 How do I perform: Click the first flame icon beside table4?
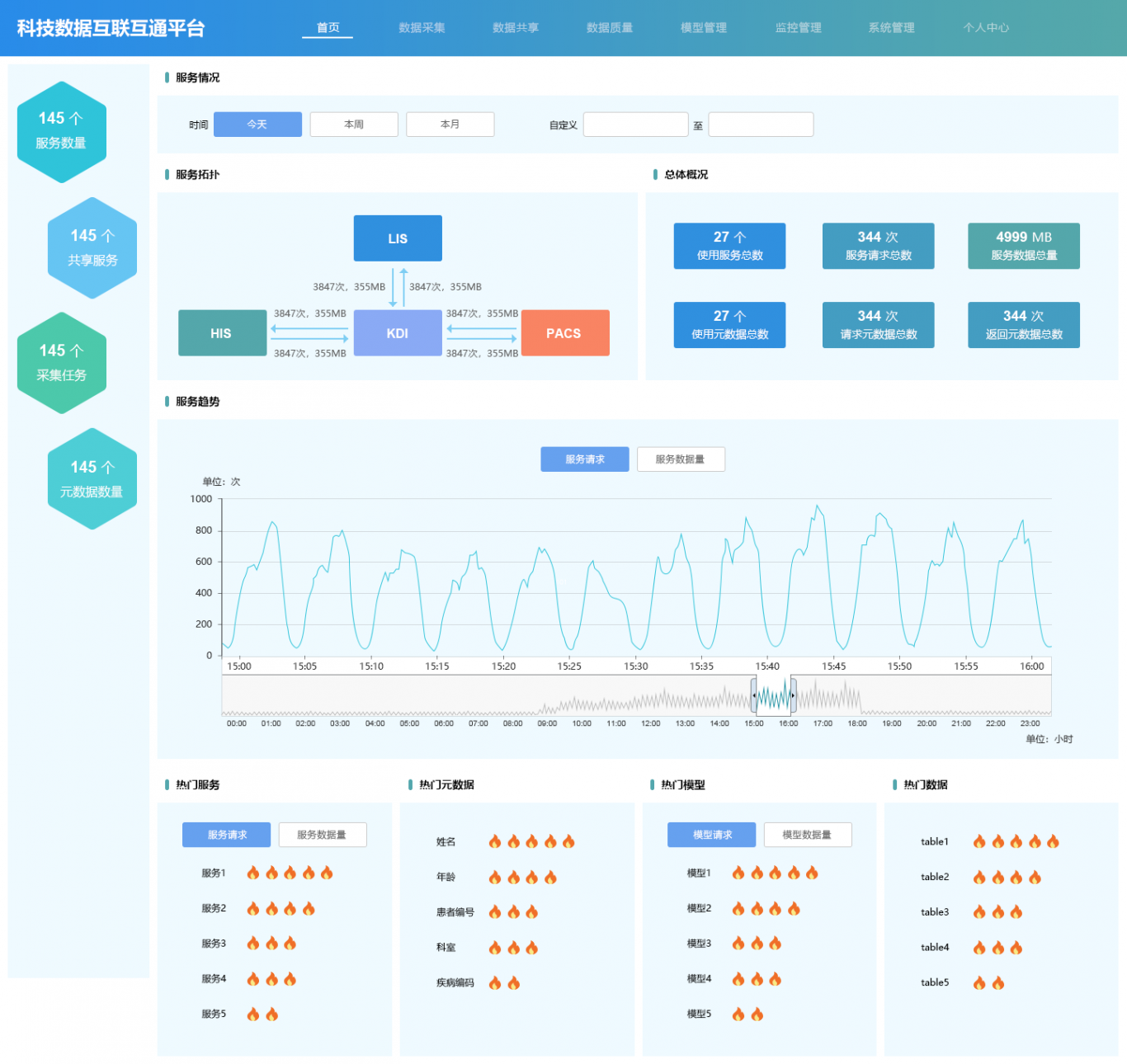pos(979,948)
